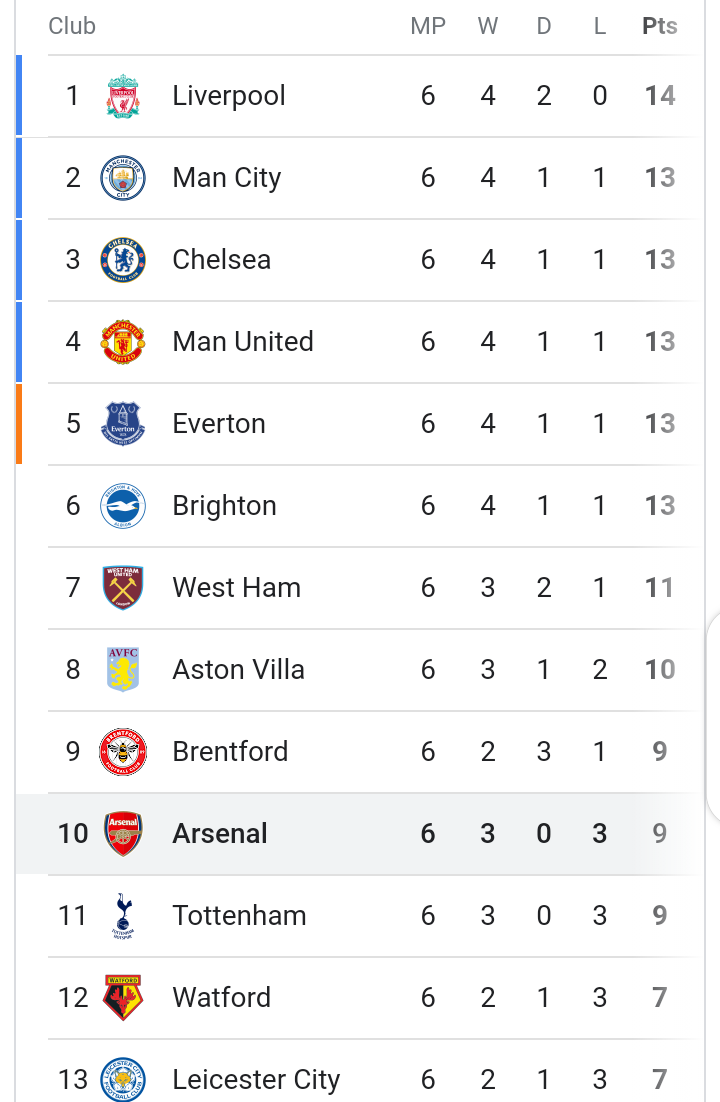Click the Man City club crest

click(x=123, y=178)
